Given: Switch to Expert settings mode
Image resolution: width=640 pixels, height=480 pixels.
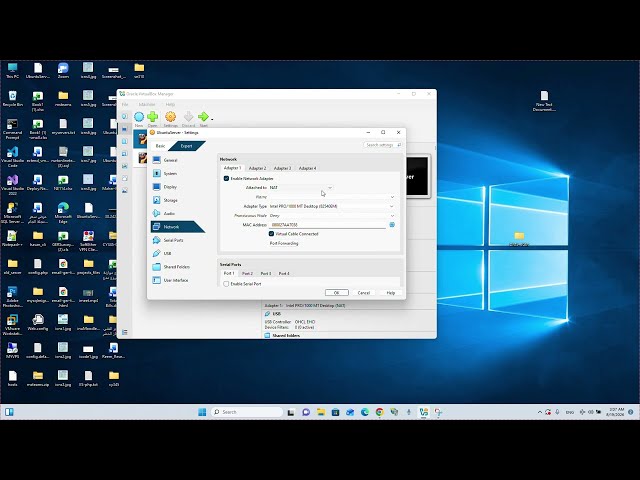Looking at the screenshot, I should pos(187,146).
